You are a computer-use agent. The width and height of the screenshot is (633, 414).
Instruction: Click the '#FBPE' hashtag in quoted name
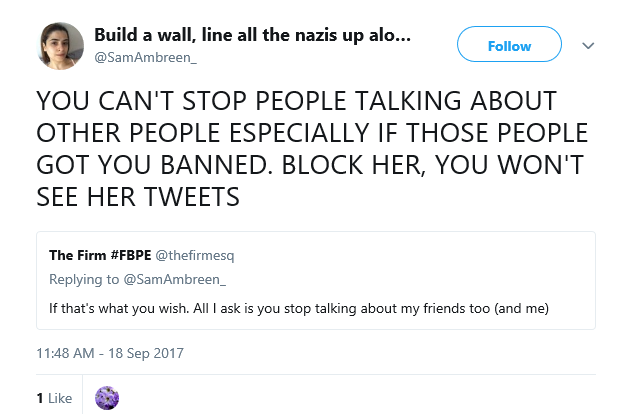click(x=130, y=255)
